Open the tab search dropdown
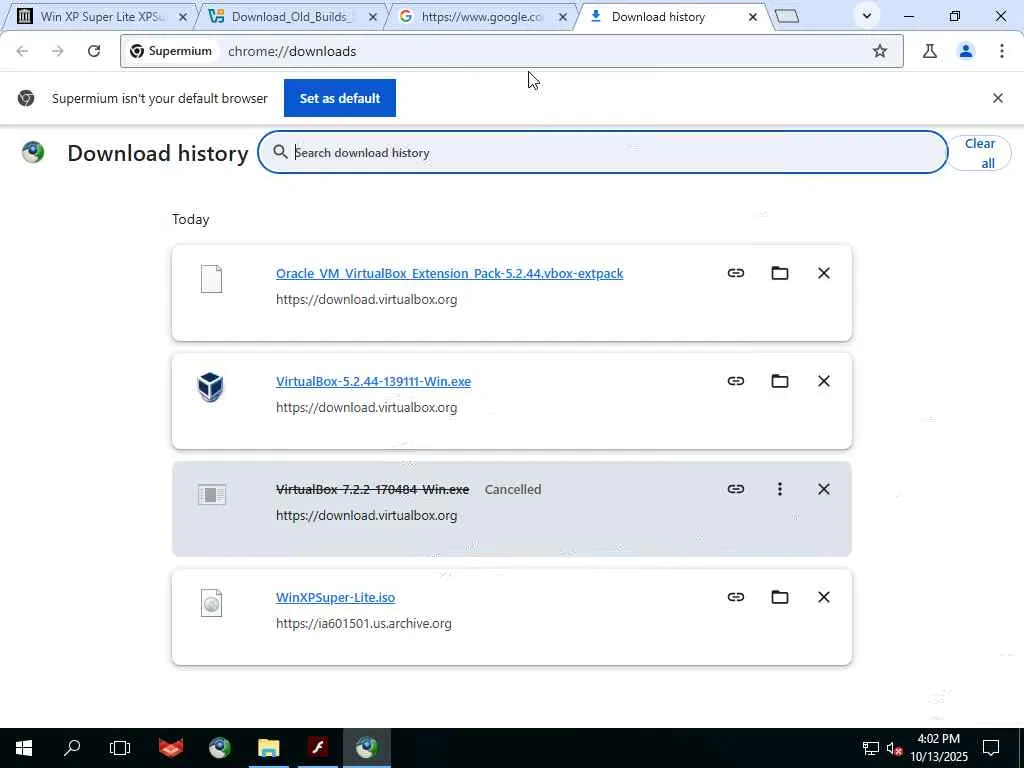 [867, 16]
